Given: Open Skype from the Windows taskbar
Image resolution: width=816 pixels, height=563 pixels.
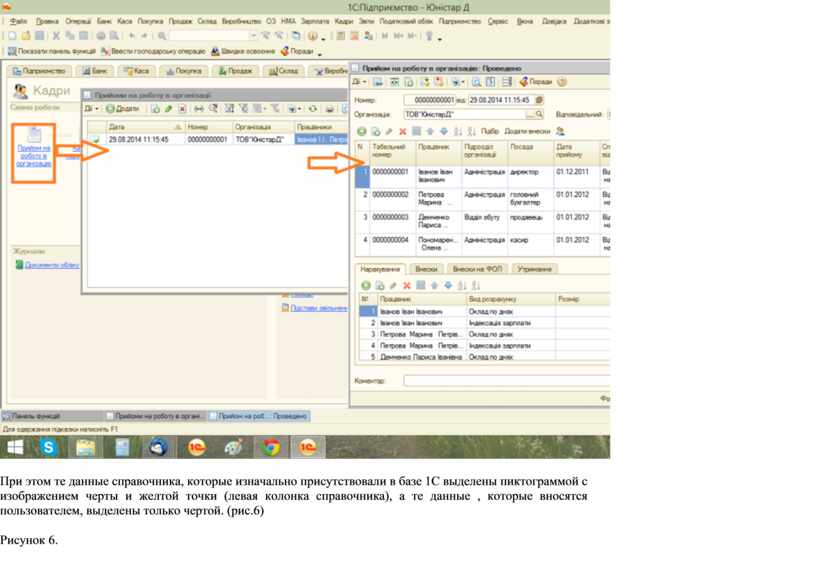Looking at the screenshot, I should click(48, 447).
